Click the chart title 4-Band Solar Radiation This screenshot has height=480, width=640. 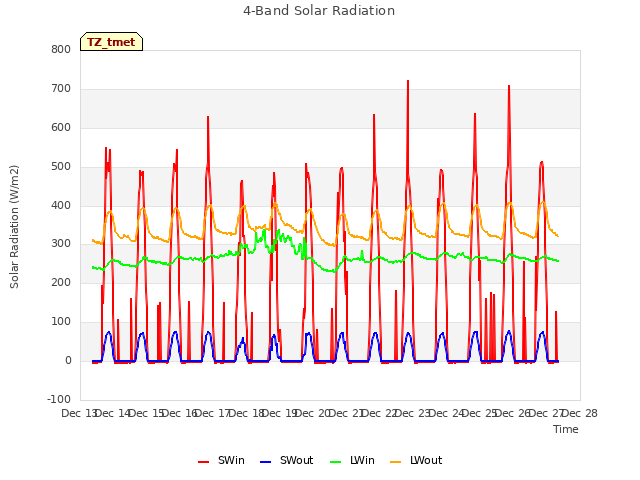(319, 11)
